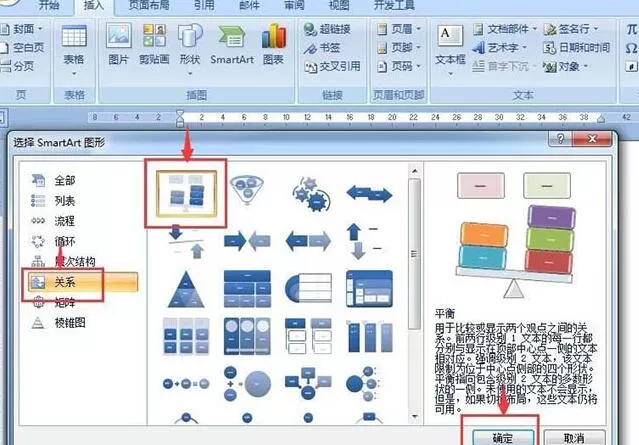Select the 流程 process category
The image size is (639, 445).
pos(53,221)
